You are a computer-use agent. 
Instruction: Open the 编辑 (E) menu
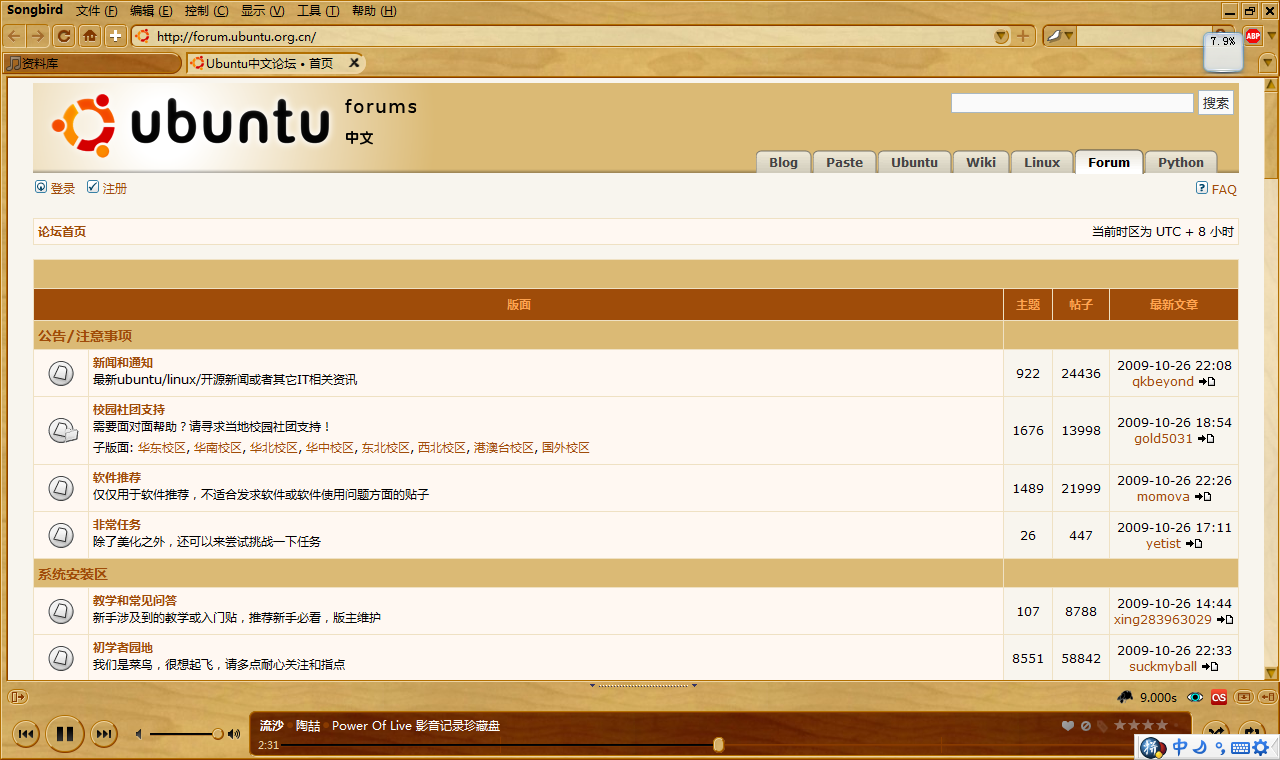coord(151,11)
